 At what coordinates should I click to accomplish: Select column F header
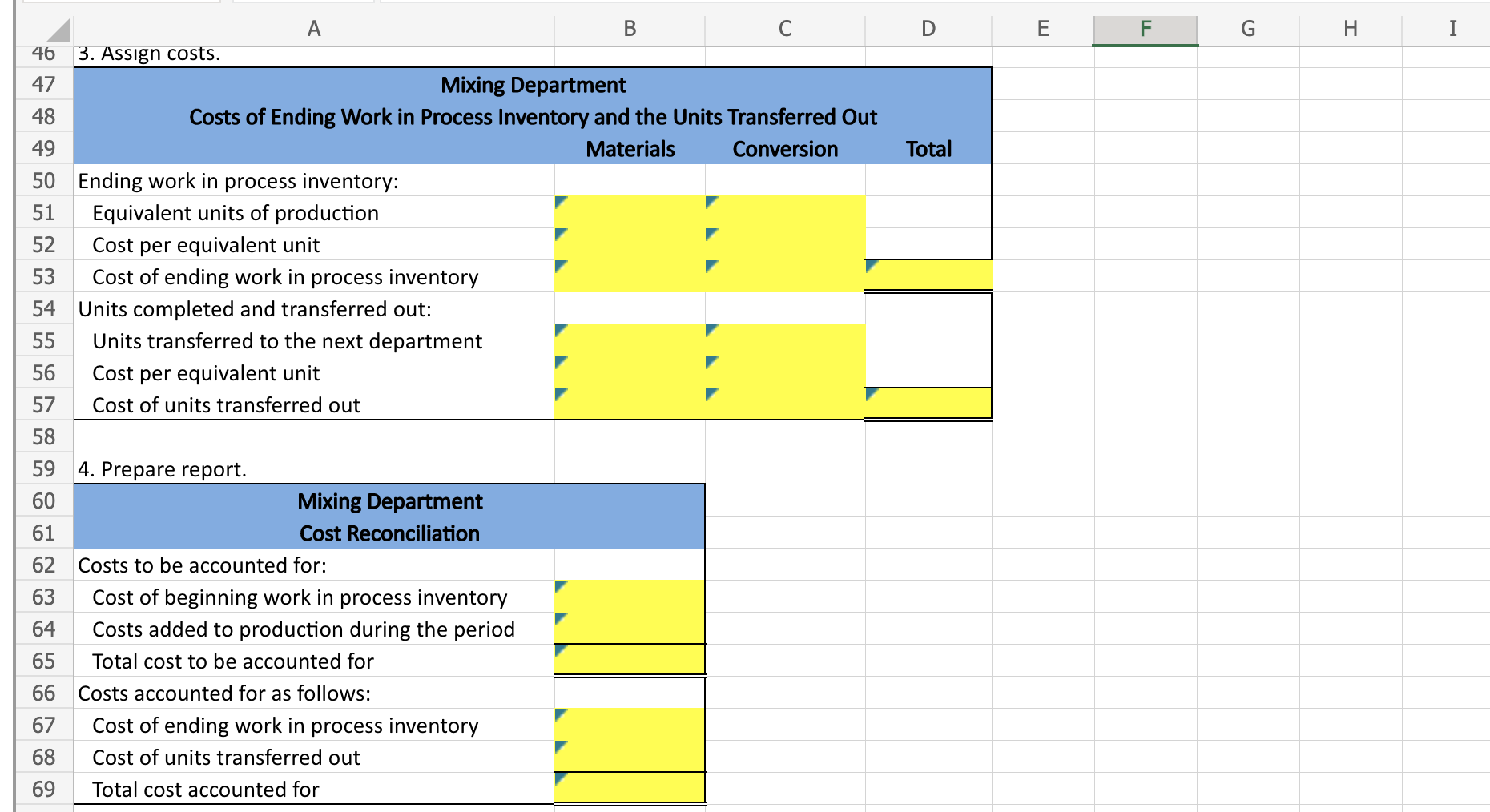tap(1146, 29)
